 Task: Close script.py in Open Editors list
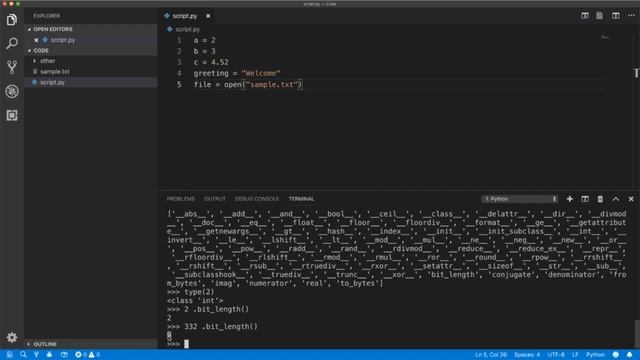(36, 40)
